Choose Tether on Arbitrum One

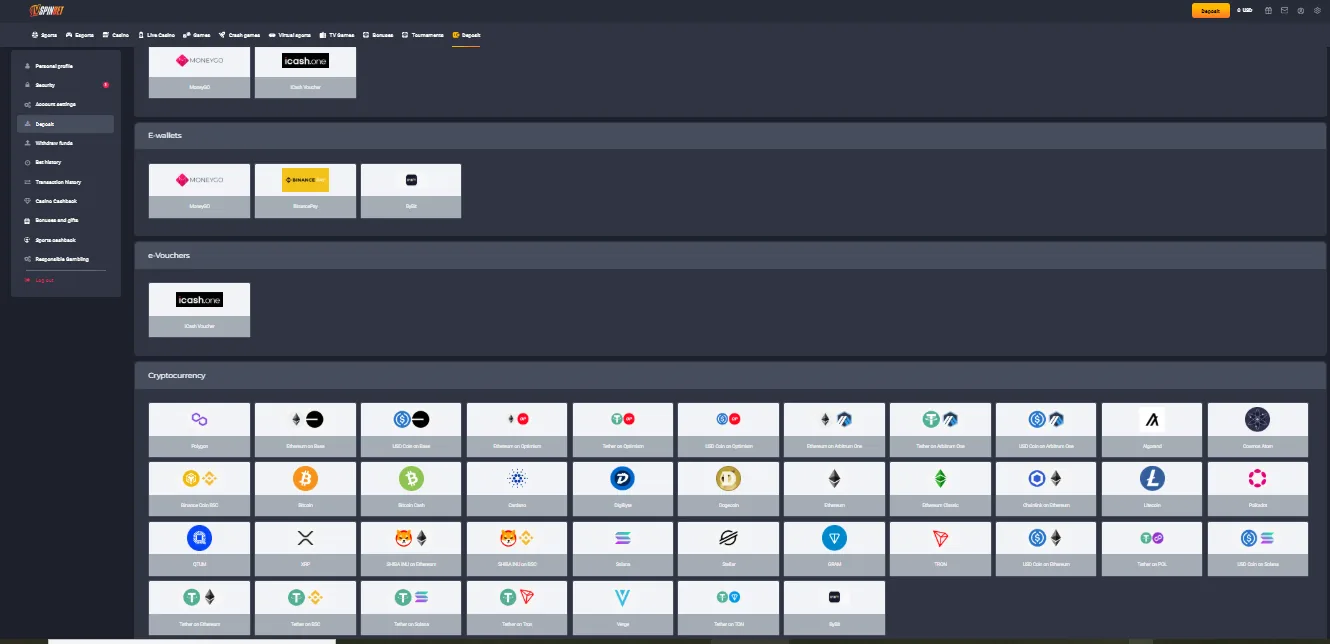pyautogui.click(x=941, y=430)
